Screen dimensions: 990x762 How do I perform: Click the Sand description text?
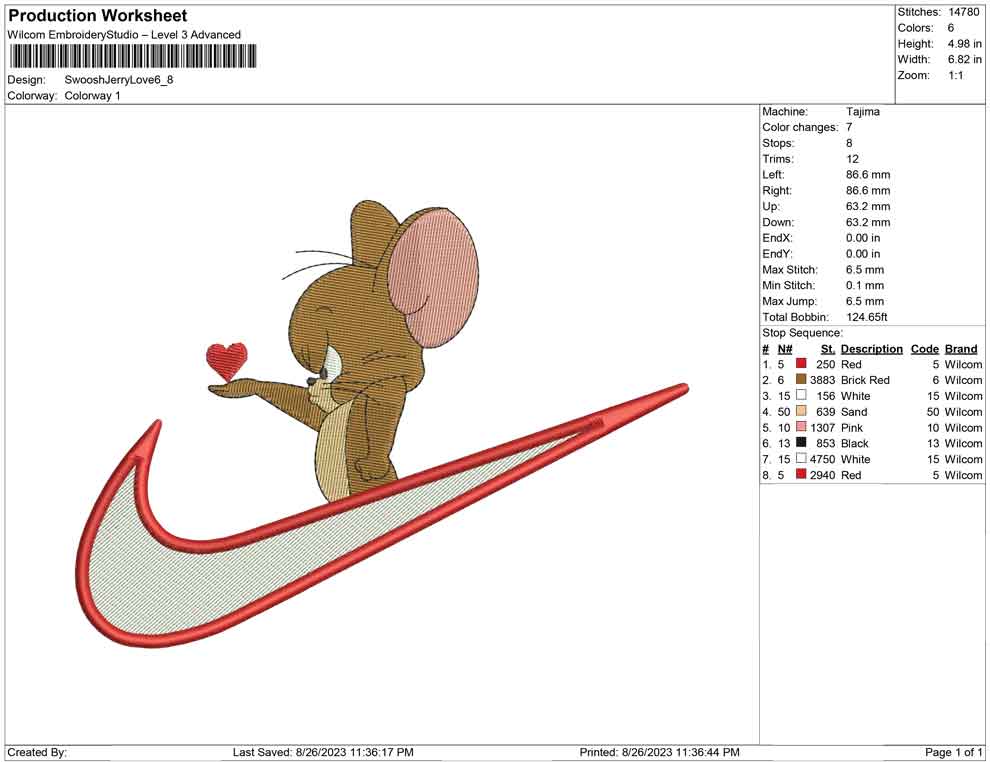854,412
